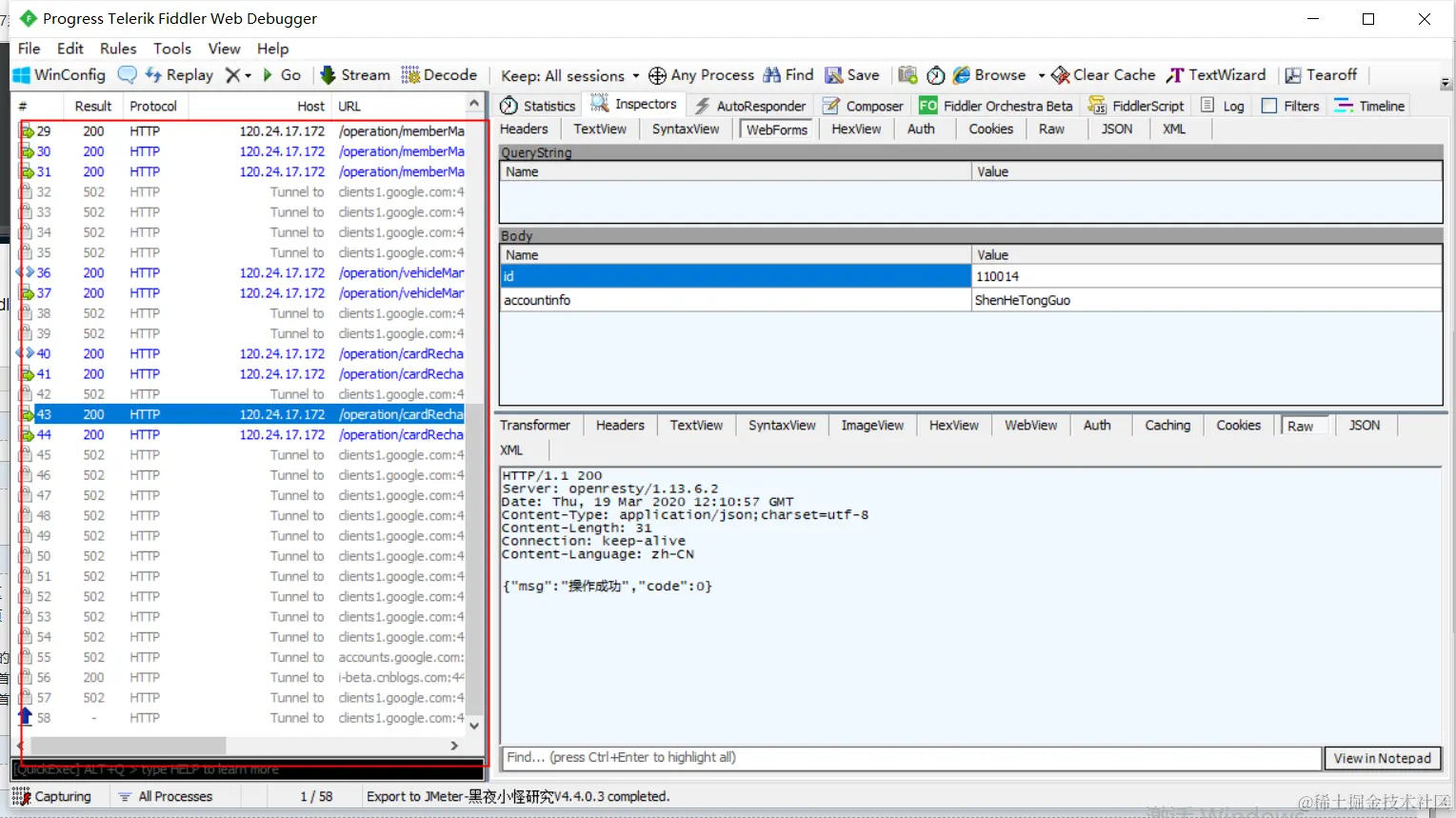Screen dimensions: 1456x818
Task: Open Find sessions with binoculars icon
Action: [x=788, y=75]
